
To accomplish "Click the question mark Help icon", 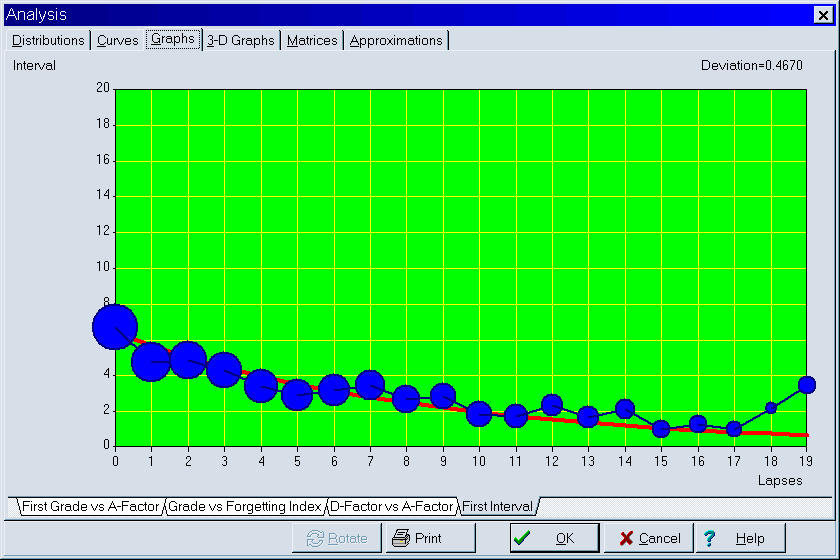I will click(x=710, y=538).
